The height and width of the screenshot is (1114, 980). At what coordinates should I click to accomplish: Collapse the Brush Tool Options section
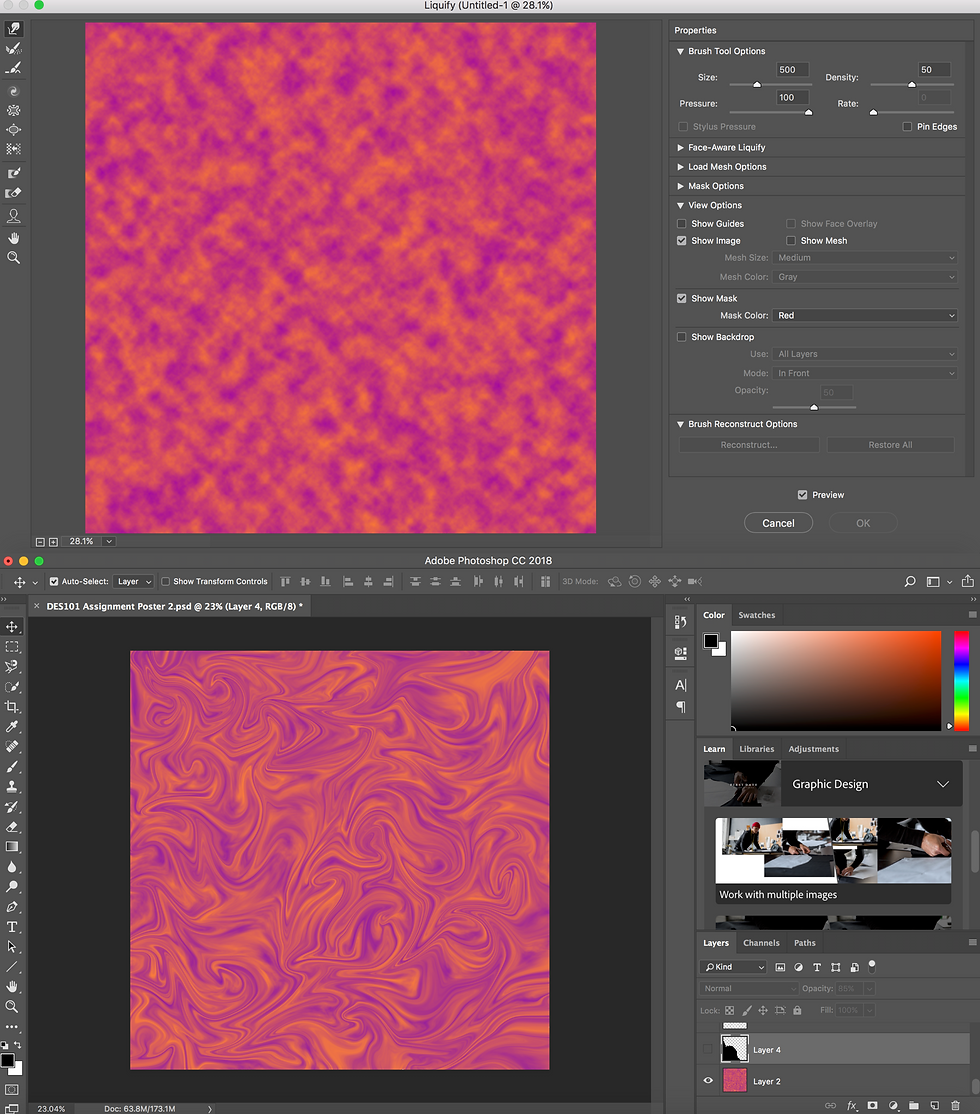(x=680, y=51)
